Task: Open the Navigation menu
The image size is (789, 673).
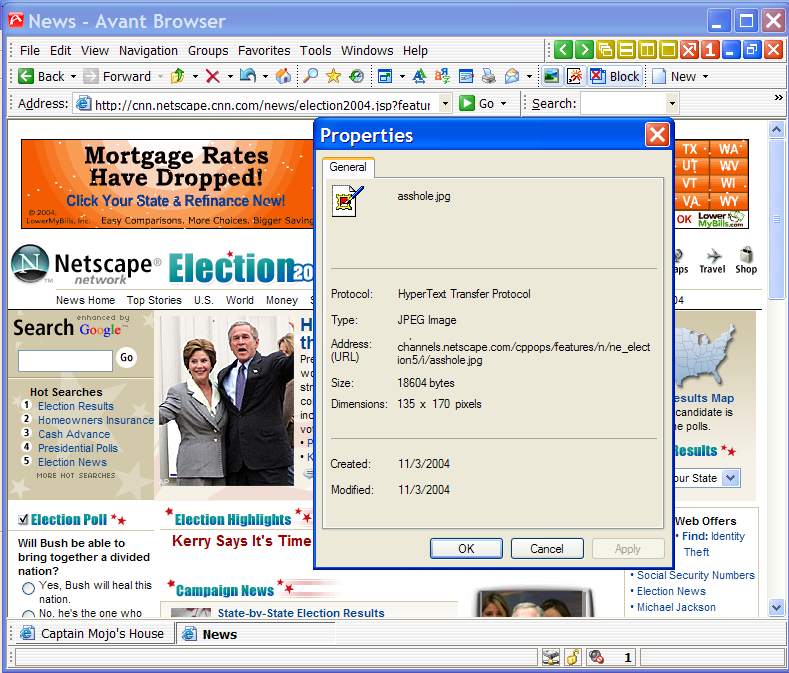Action: pos(148,50)
